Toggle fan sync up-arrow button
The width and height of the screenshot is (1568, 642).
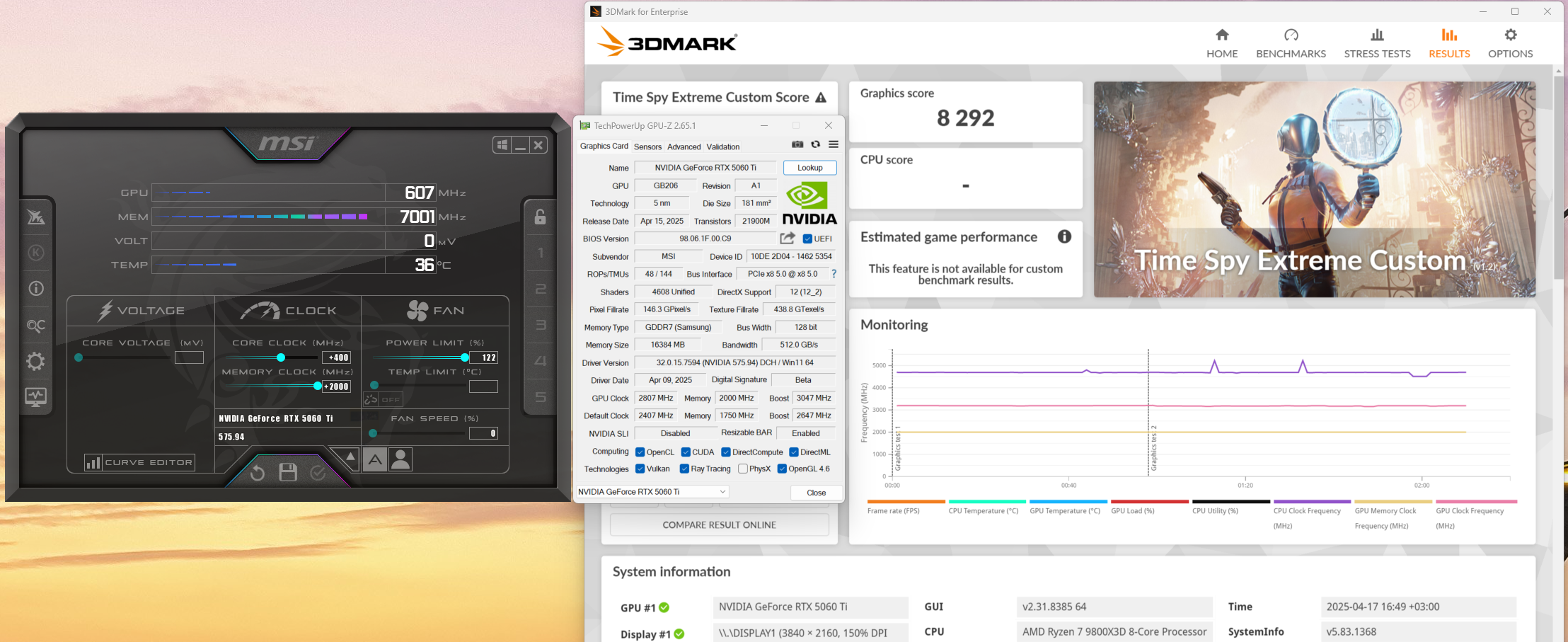[350, 458]
